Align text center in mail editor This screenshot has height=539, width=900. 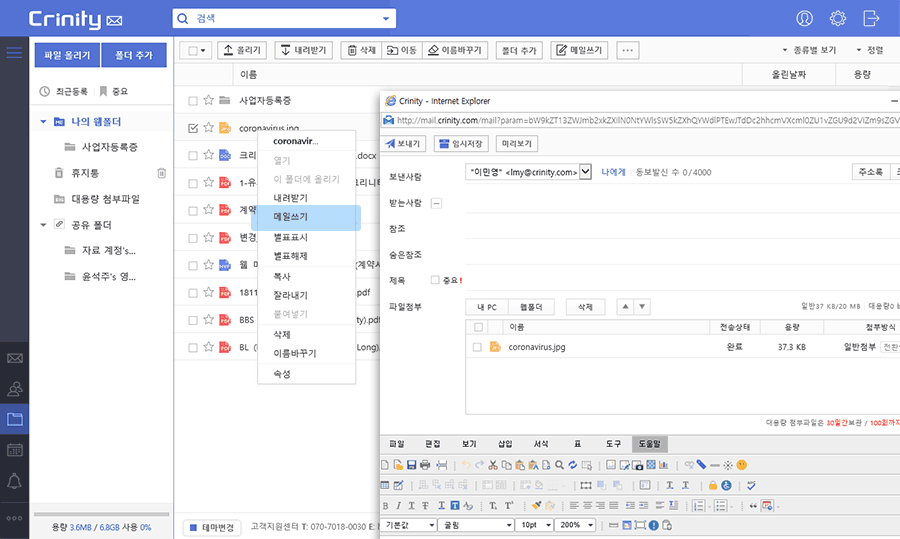(x=587, y=506)
